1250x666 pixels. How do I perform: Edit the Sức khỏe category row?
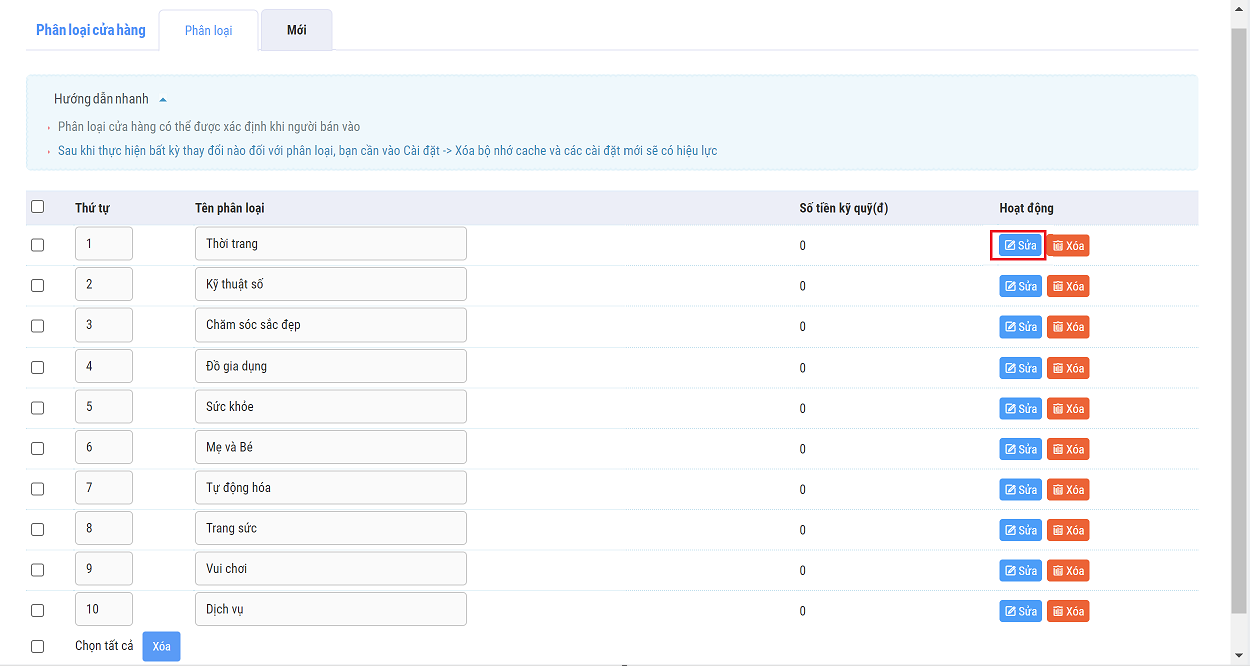click(1020, 409)
